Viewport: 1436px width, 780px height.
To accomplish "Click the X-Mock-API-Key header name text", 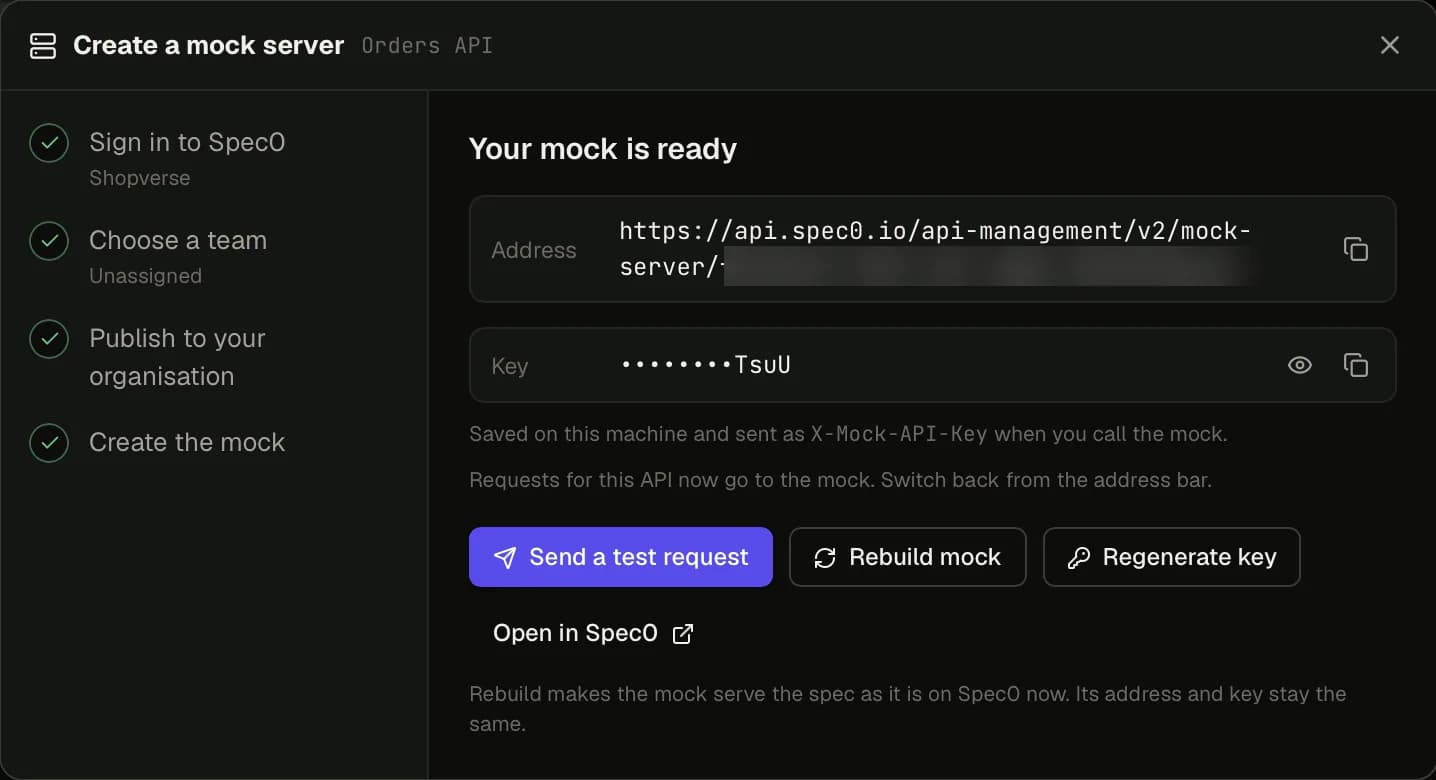I will click(x=899, y=434).
